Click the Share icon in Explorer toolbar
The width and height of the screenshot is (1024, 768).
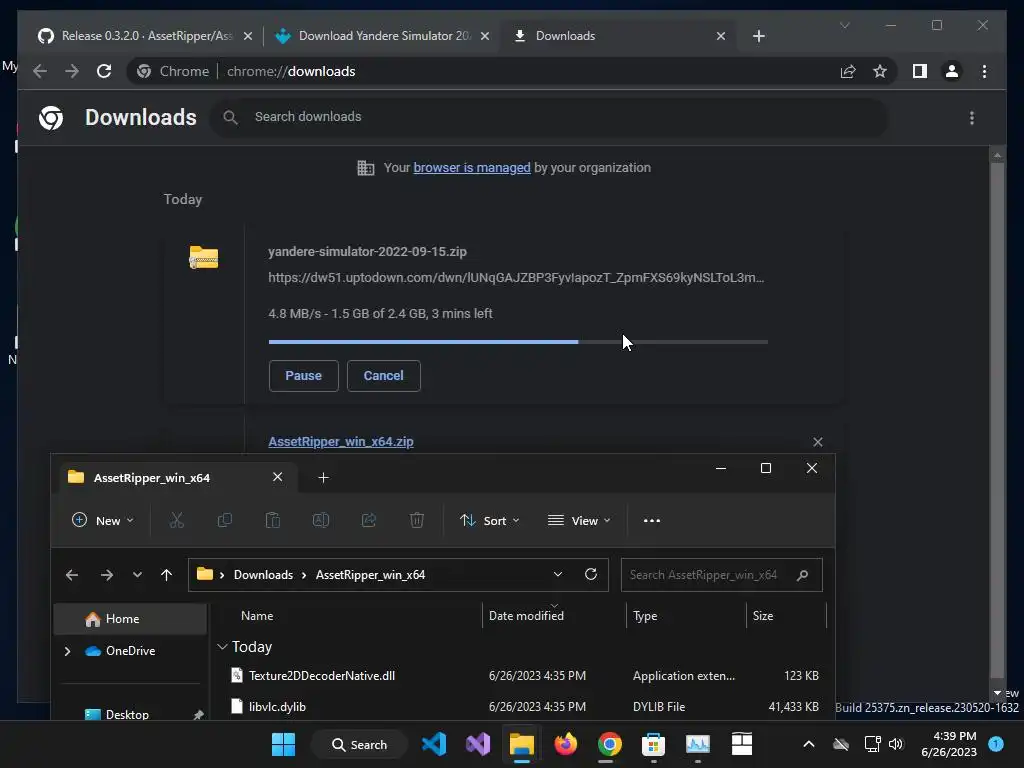tap(369, 520)
